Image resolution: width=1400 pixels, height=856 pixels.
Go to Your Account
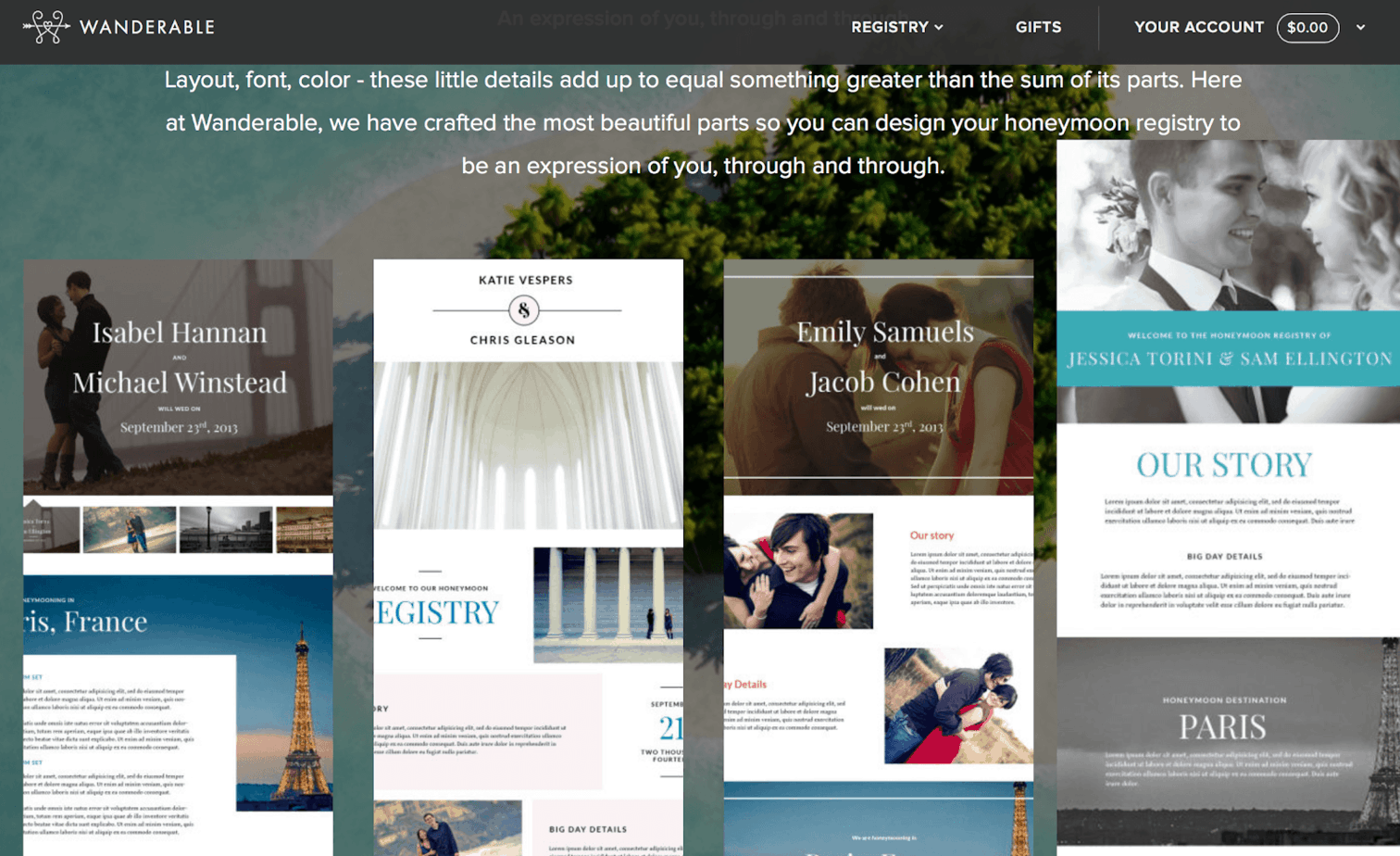pyautogui.click(x=1198, y=28)
